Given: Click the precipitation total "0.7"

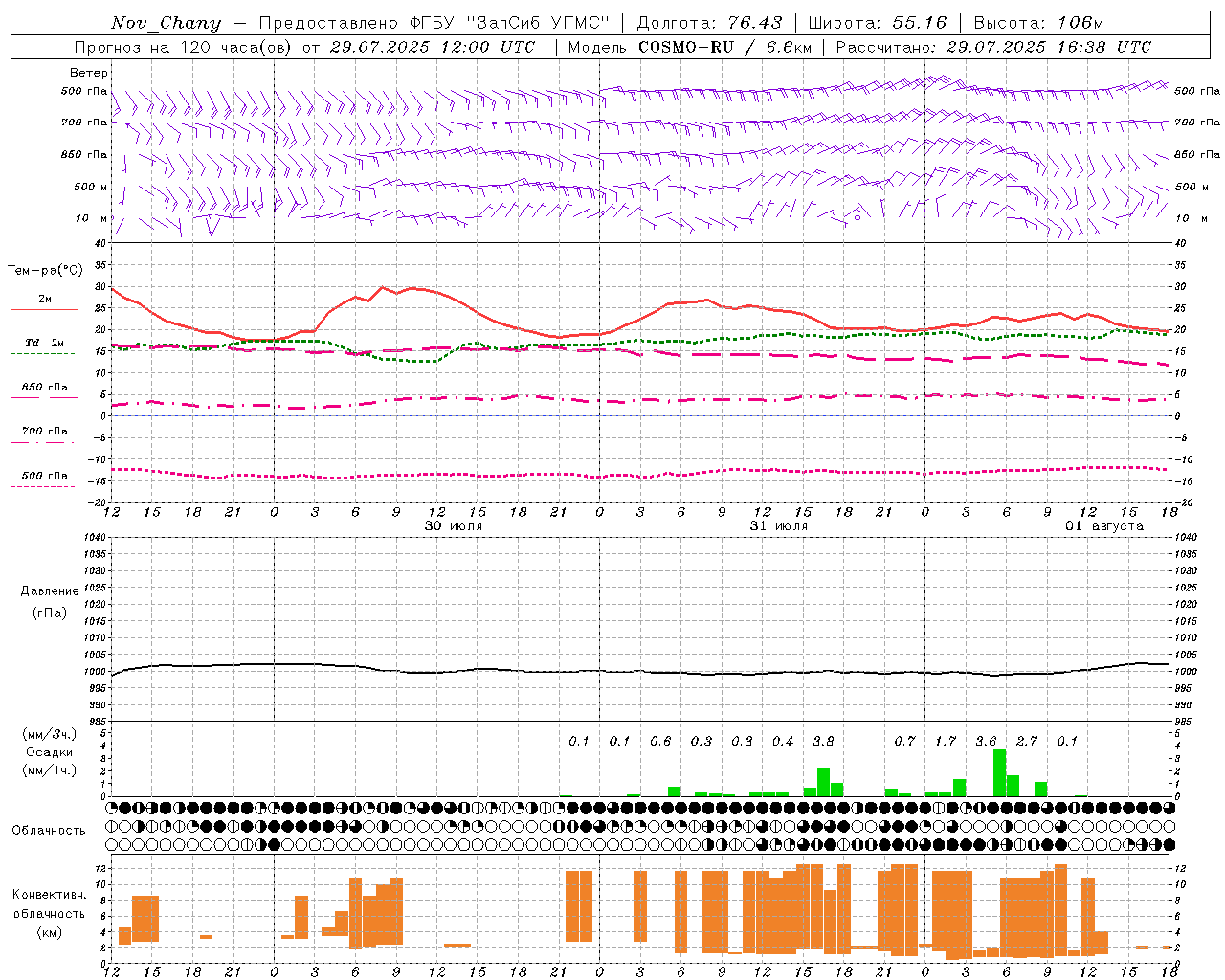Looking at the screenshot, I should (904, 741).
